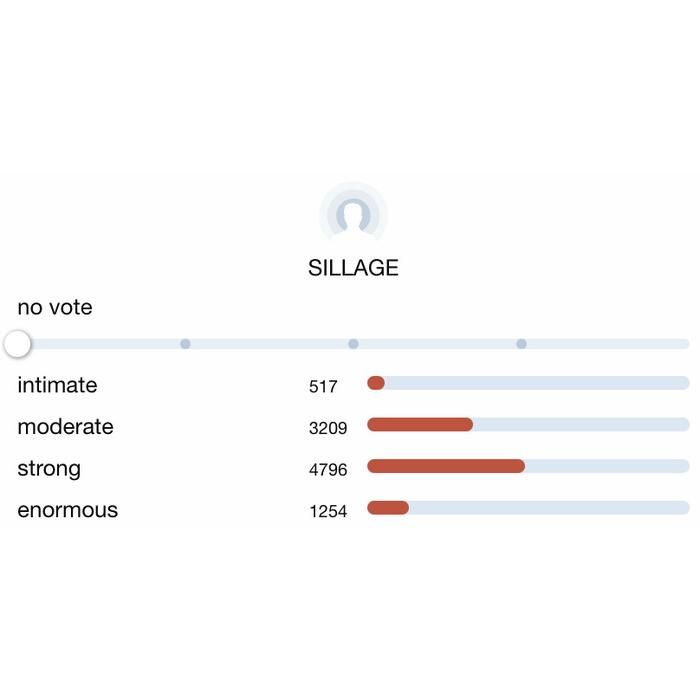Pick the 'enormous' sillage label
700x700 pixels.
(67, 510)
